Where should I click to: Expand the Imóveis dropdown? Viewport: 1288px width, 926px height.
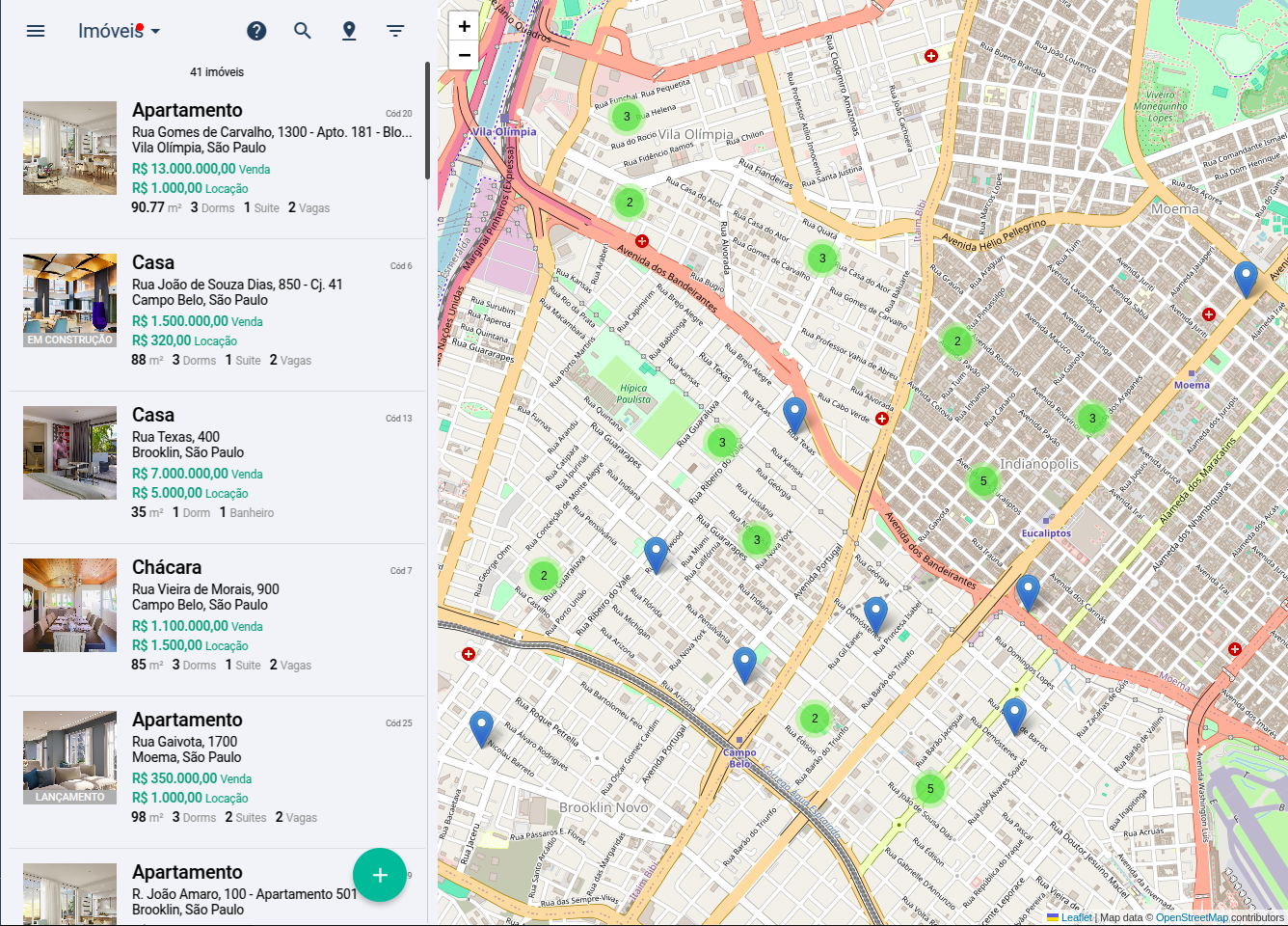click(119, 31)
